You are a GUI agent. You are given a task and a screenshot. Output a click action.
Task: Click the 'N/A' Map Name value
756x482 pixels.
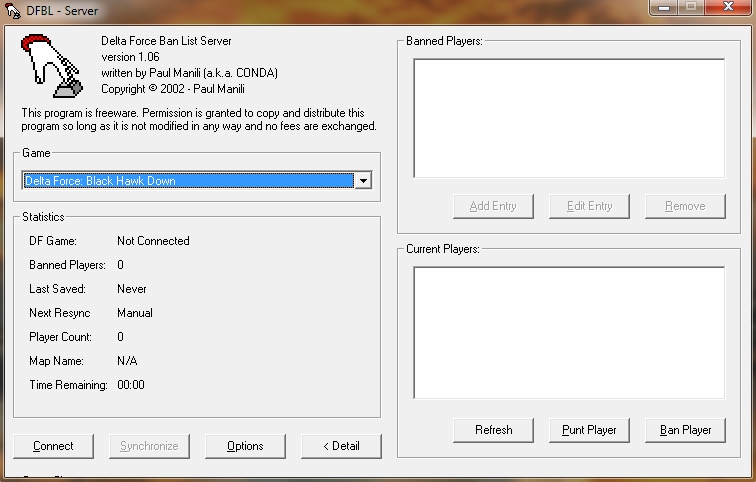(127, 361)
